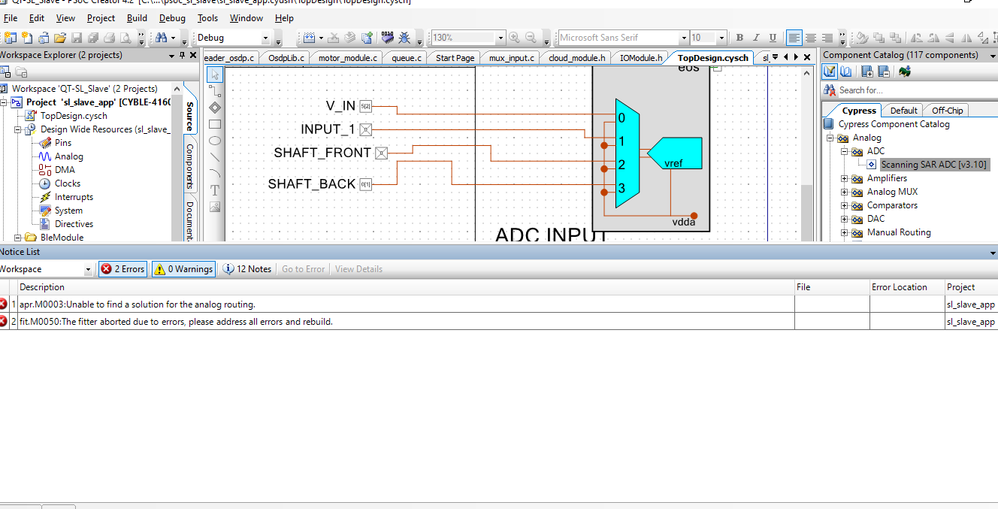Screen dimensions: 998x509
Task: Click the Description column header
Action: point(406,287)
